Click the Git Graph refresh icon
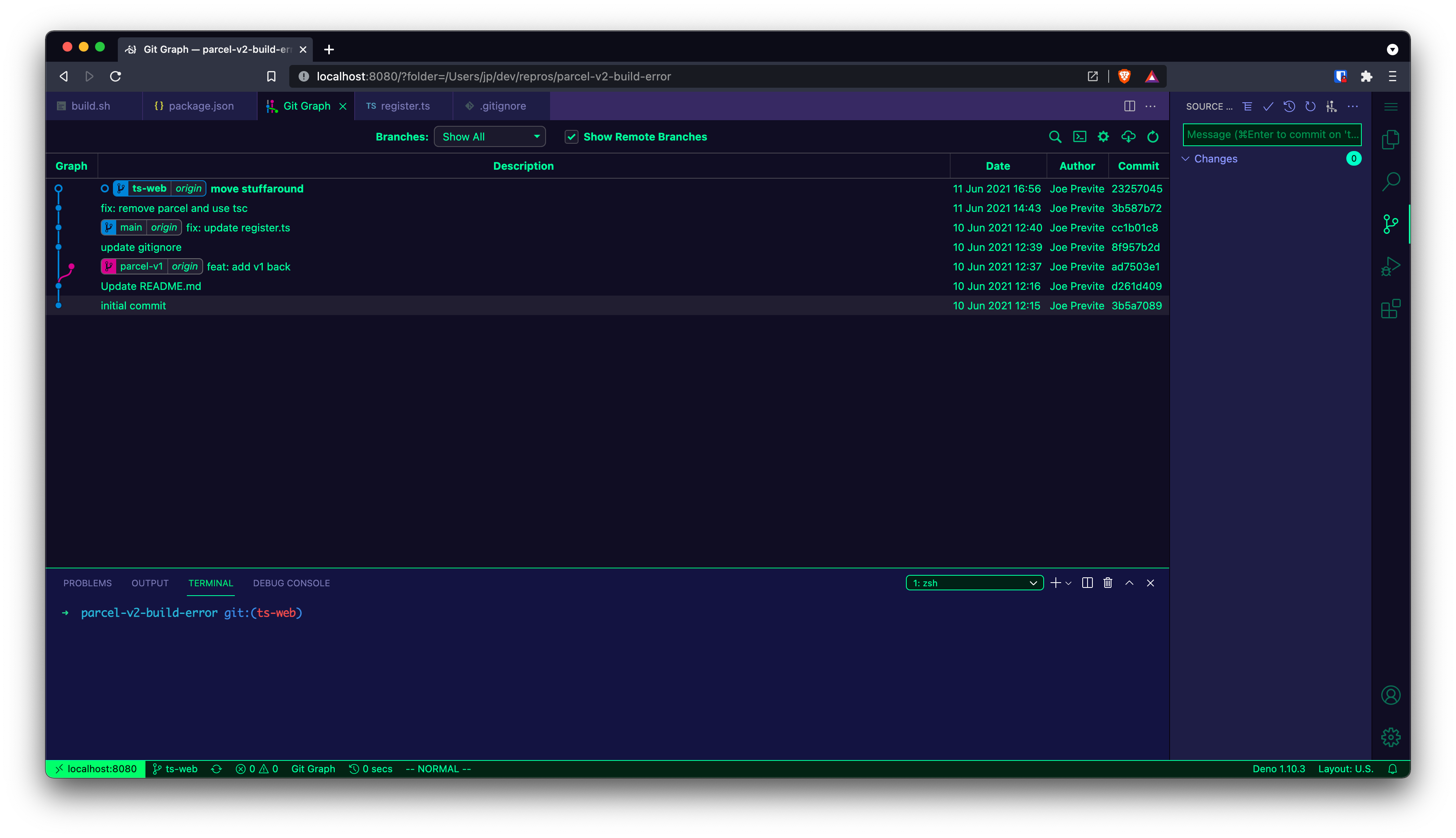Image resolution: width=1456 pixels, height=838 pixels. click(1153, 137)
